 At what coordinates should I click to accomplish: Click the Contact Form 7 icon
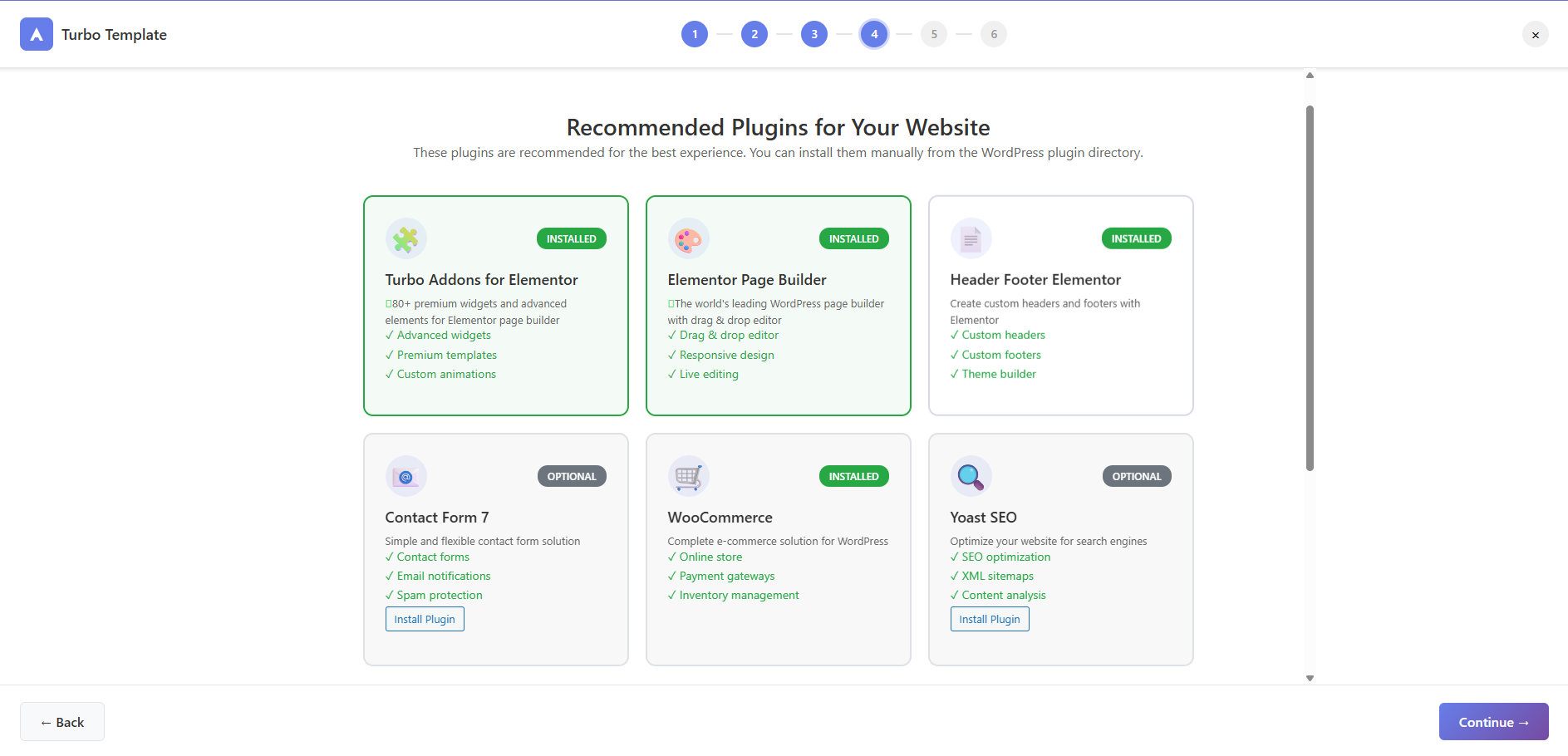click(406, 476)
